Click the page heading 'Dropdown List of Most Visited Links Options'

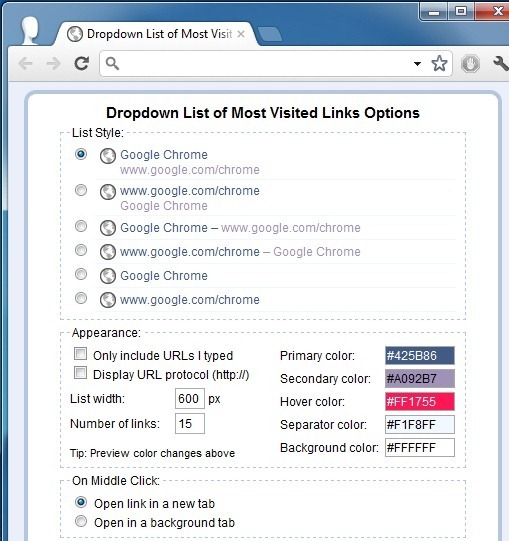coord(263,113)
